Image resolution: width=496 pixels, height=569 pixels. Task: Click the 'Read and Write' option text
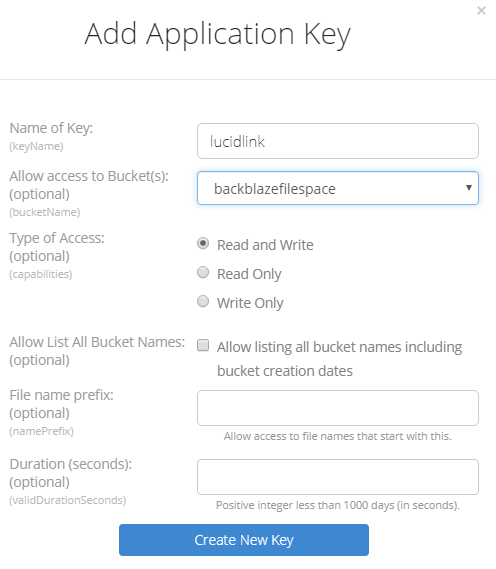click(x=265, y=245)
